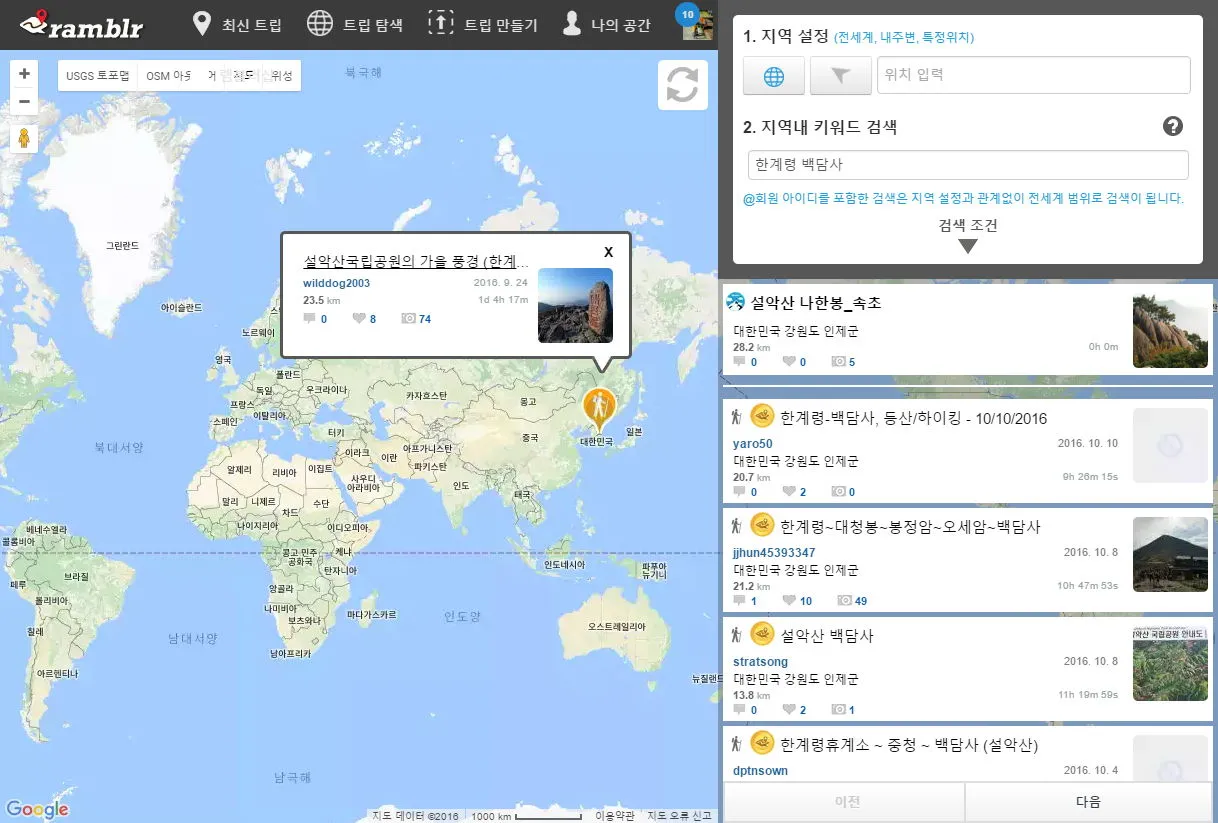Click the ramblr logo
This screenshot has width=1218, height=823.
tap(82, 23)
